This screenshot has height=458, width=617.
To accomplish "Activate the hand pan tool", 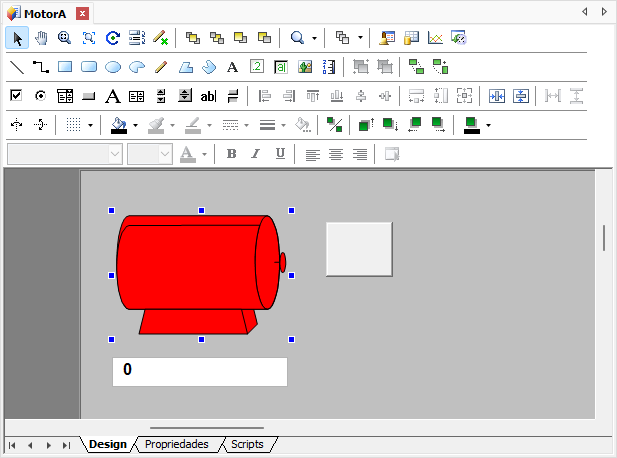I will tap(41, 38).
